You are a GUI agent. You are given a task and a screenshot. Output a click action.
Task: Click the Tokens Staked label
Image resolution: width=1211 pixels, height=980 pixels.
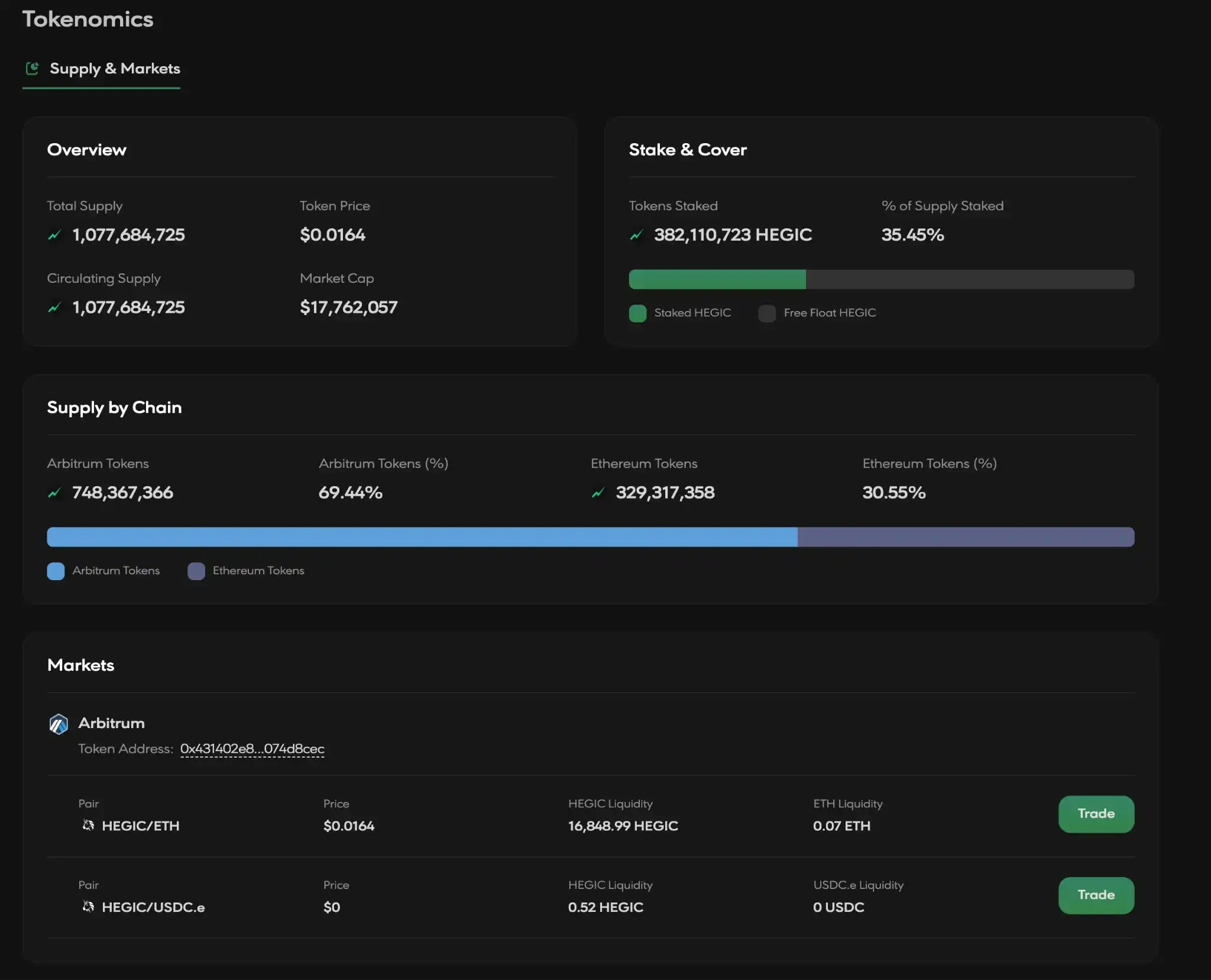pyautogui.click(x=674, y=206)
